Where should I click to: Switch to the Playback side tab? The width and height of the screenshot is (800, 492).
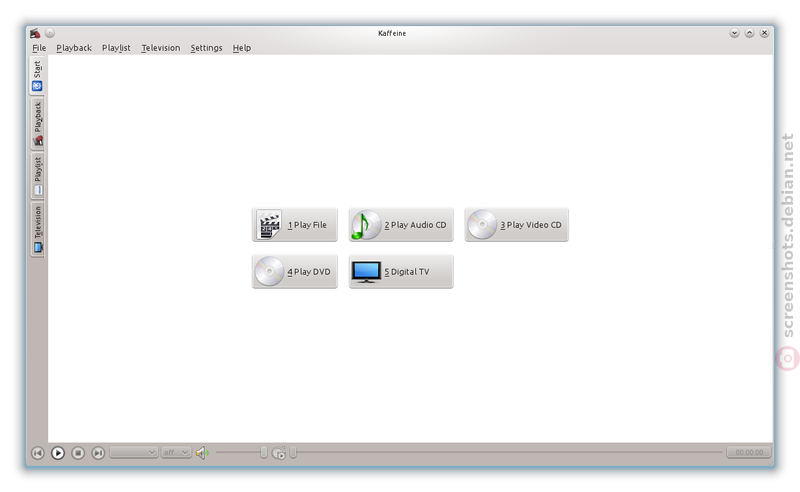(x=37, y=124)
